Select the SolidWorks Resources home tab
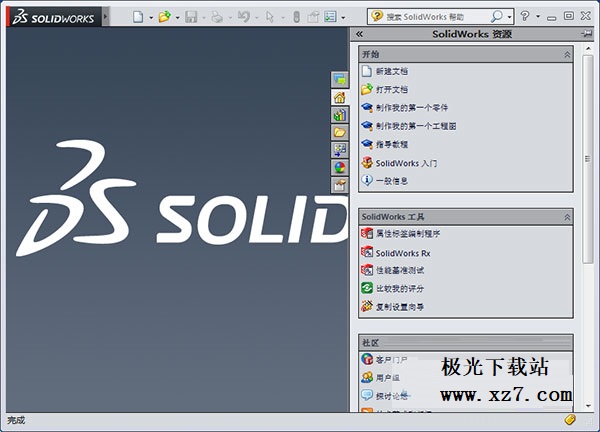Image resolution: width=600 pixels, height=432 pixels. coord(339,98)
